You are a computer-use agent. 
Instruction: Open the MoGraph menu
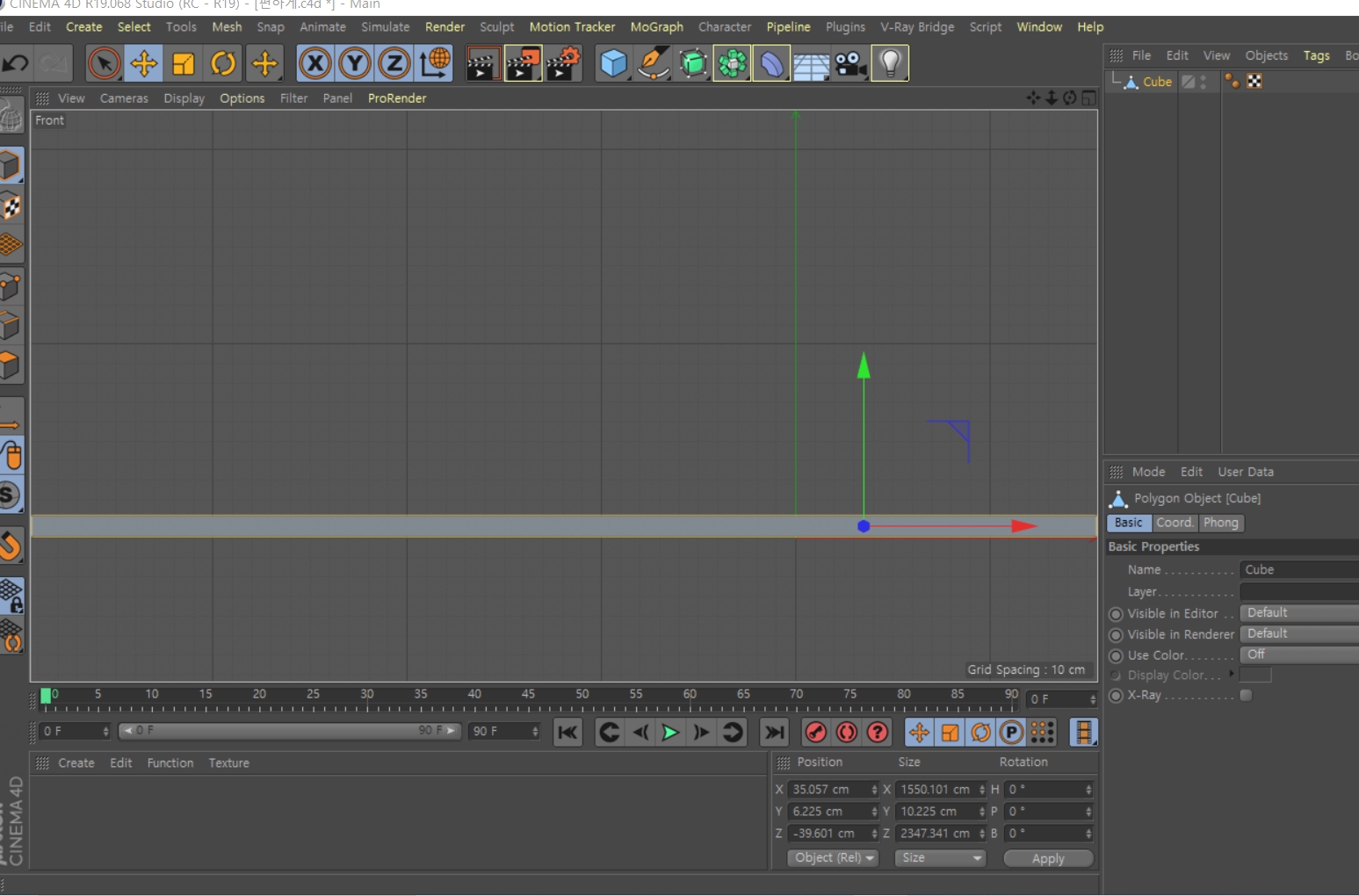click(656, 27)
